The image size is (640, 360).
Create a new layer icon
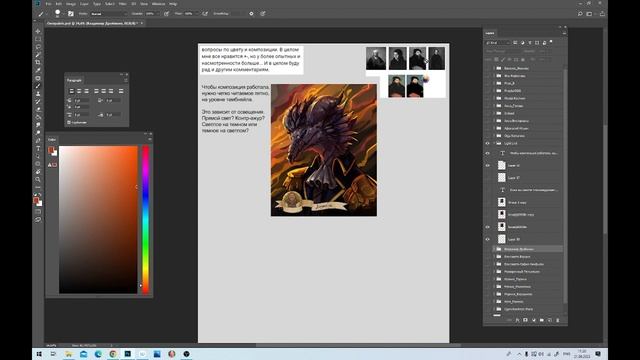[550, 320]
